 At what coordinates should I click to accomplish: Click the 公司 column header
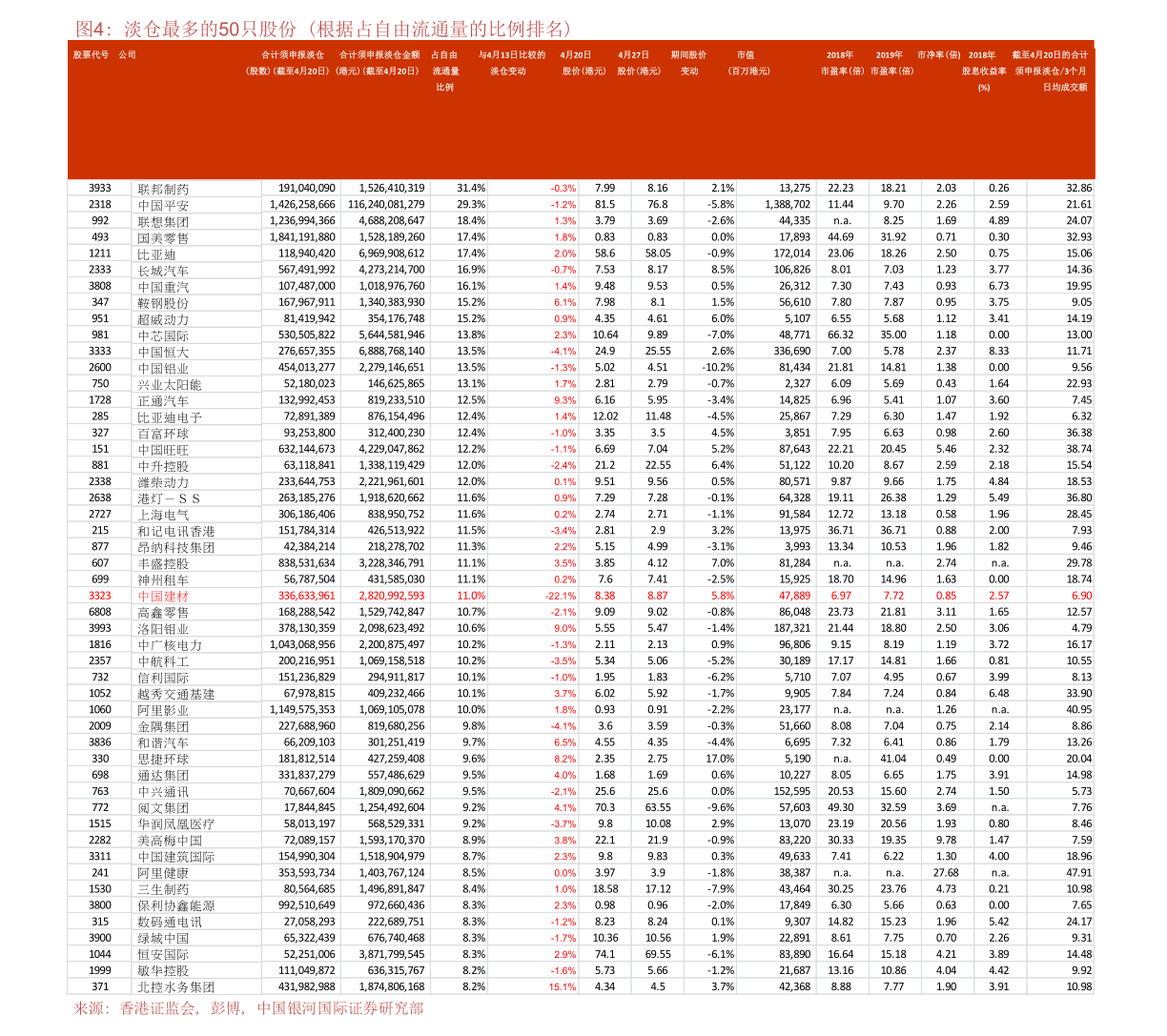click(128, 55)
